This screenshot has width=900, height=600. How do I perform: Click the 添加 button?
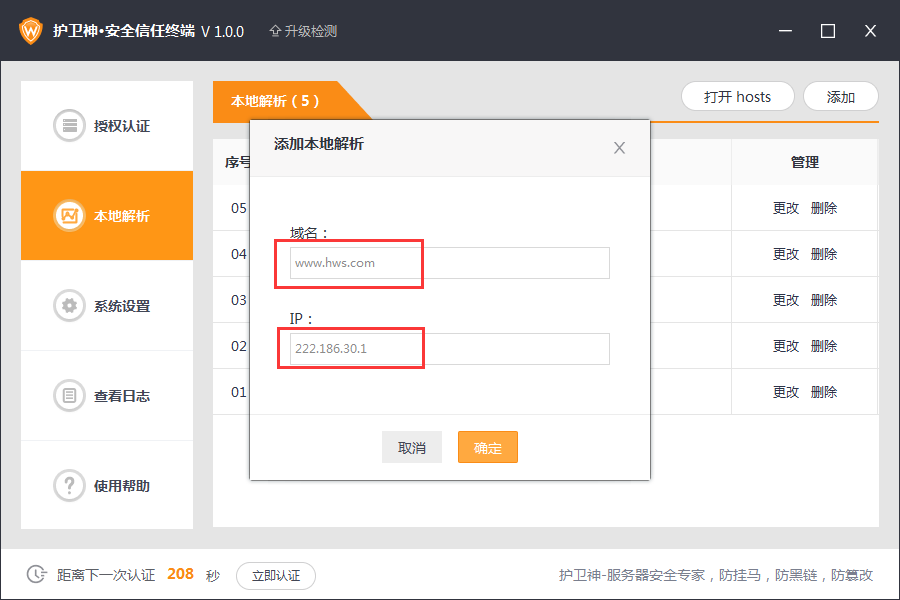pyautogui.click(x=840, y=97)
